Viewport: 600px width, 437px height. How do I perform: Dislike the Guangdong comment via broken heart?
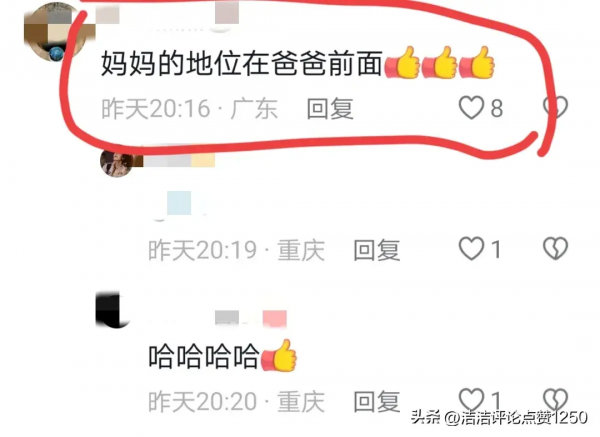[x=555, y=107]
